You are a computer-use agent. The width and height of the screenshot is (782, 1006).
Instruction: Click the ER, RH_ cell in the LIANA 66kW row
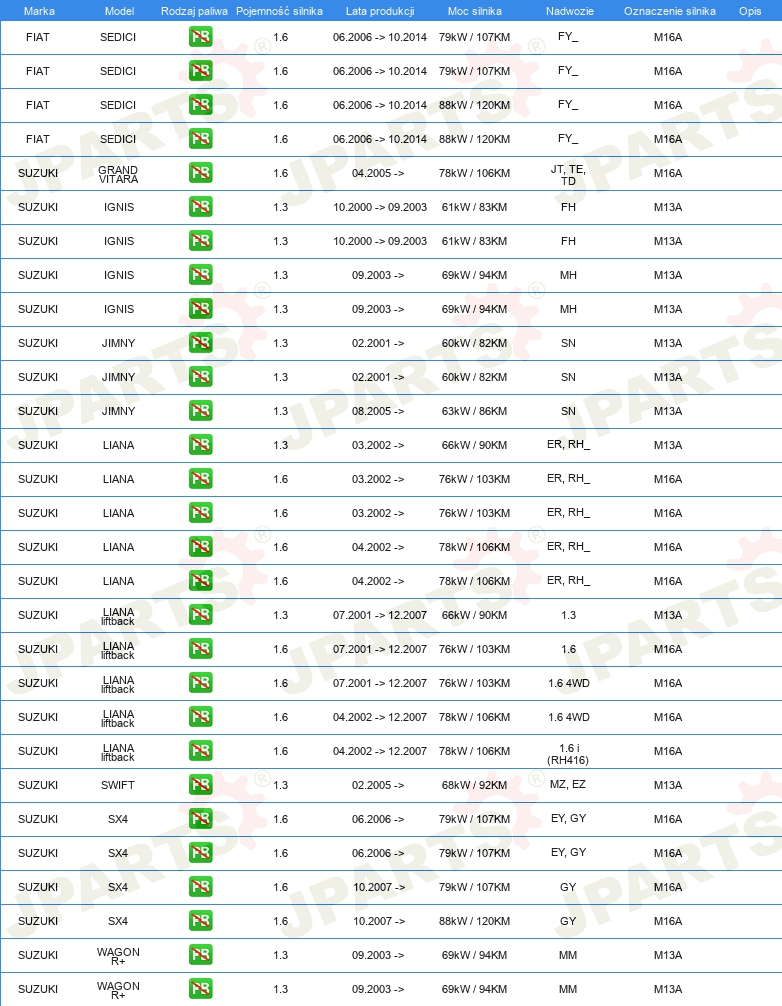click(568, 445)
